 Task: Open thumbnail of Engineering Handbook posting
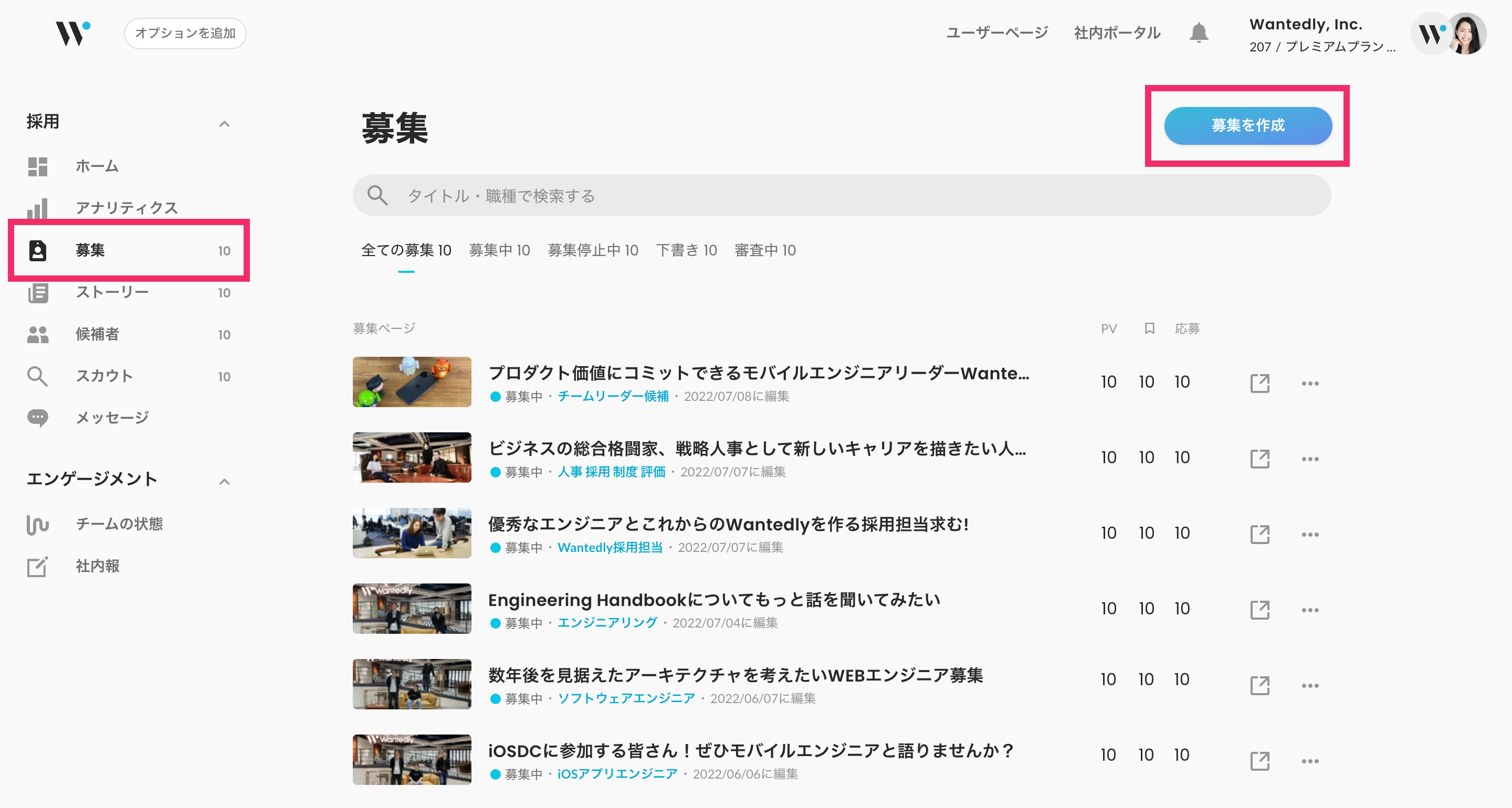(x=412, y=609)
